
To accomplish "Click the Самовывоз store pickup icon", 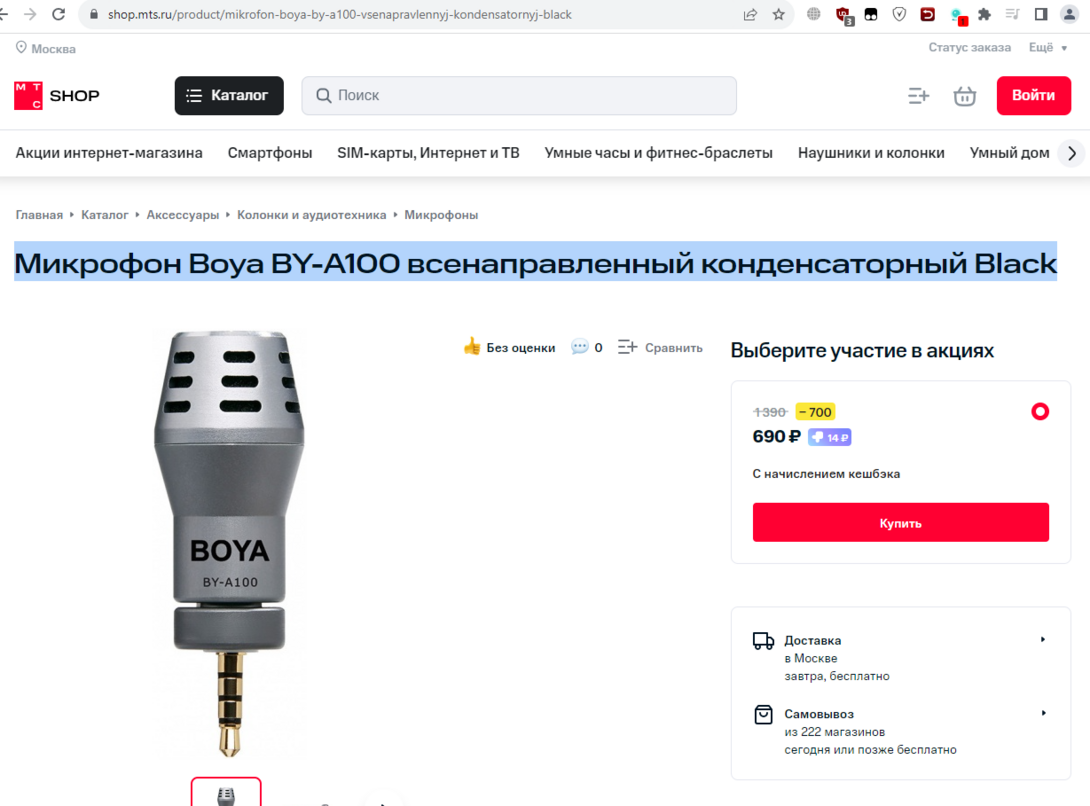I will 763,714.
